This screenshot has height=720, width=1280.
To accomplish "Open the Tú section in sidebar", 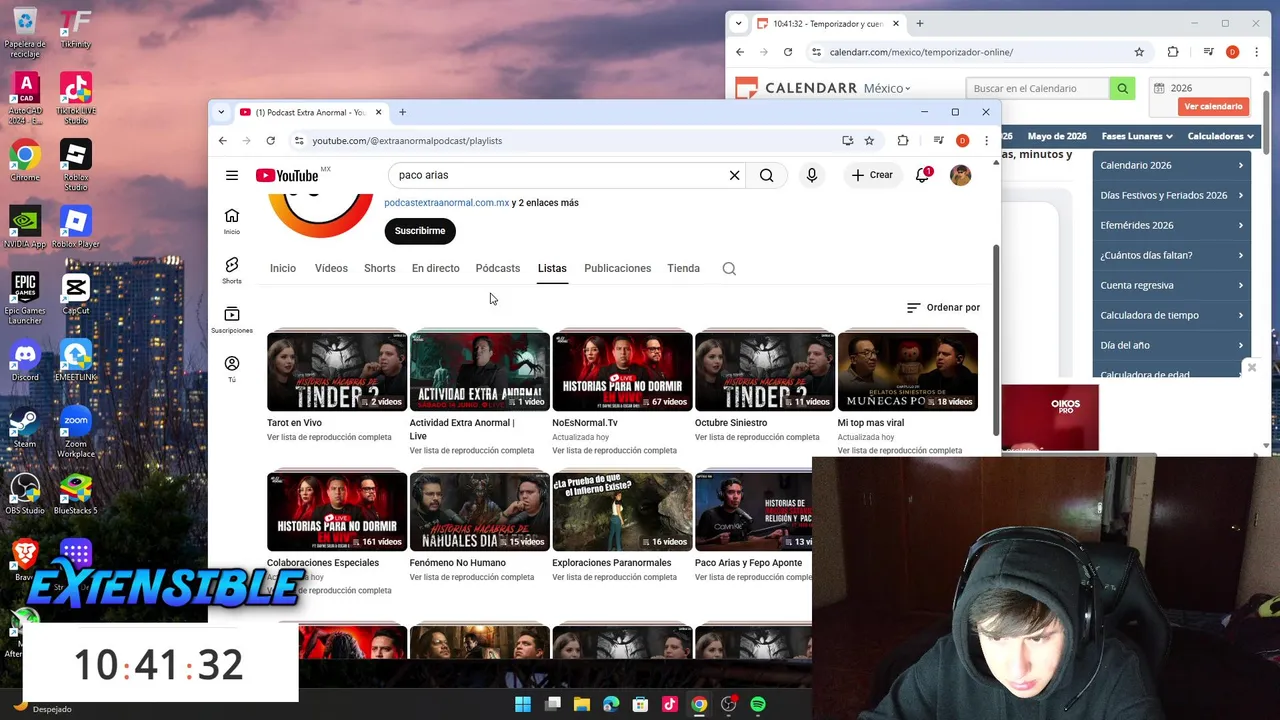I will 232,368.
